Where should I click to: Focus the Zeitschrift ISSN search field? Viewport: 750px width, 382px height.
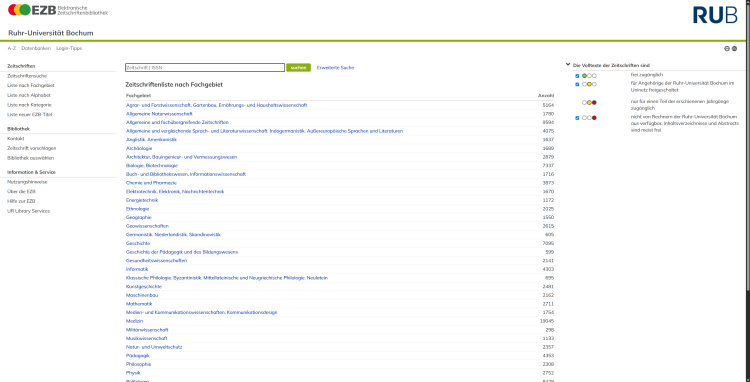point(205,68)
